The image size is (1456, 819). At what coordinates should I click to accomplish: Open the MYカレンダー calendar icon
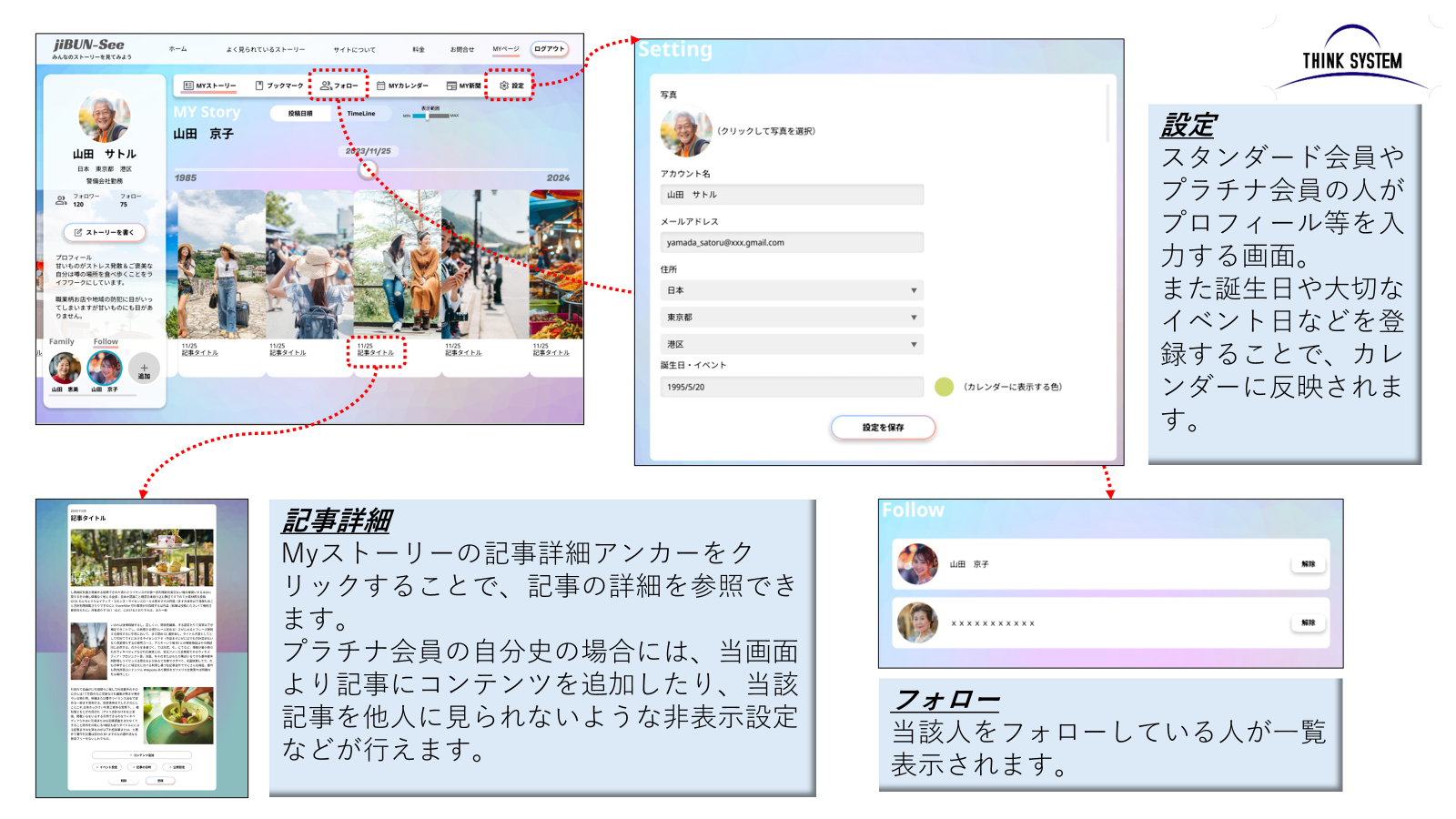coord(381,86)
